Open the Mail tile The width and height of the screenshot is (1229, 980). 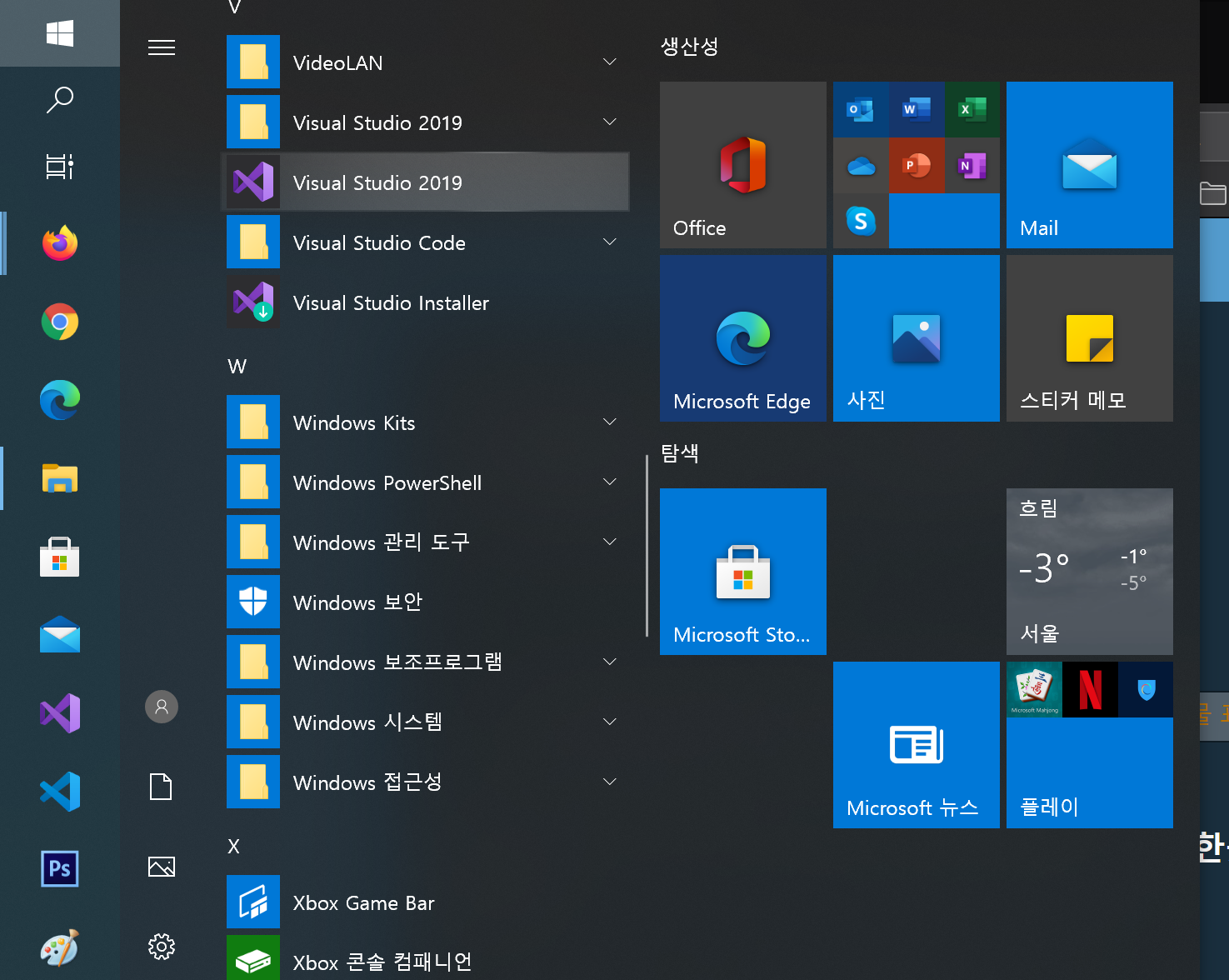(1090, 165)
